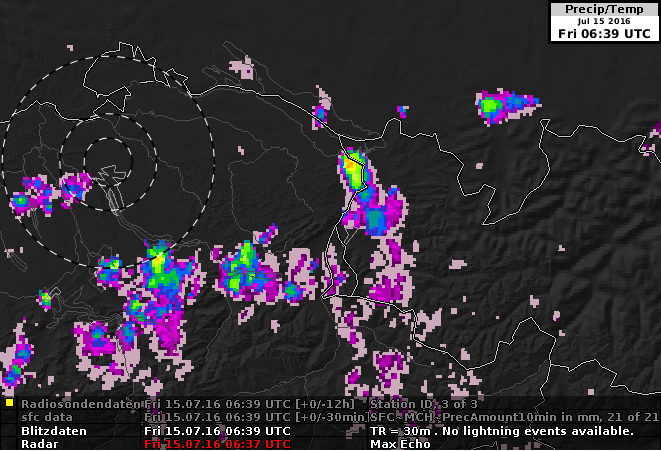Viewport: 661px width, 451px height.
Task: Select the sfc data row label
Action: coord(47,417)
